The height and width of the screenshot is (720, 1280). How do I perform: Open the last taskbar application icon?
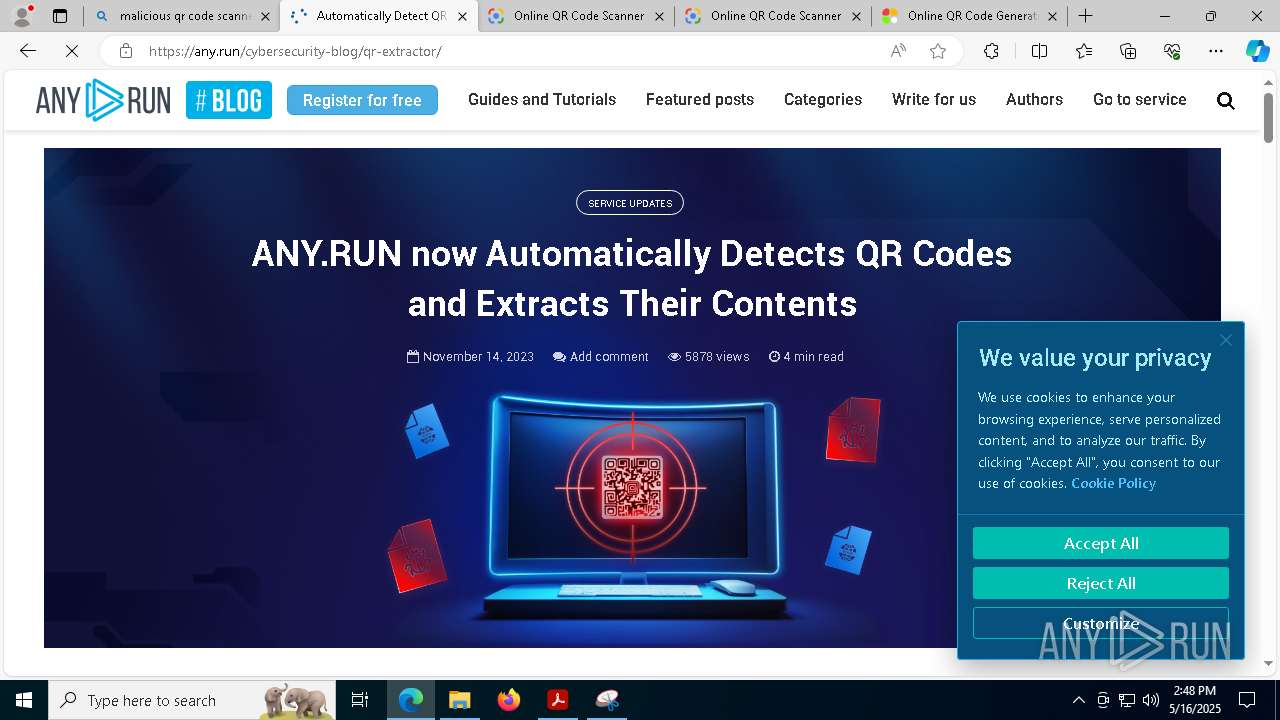click(x=607, y=700)
